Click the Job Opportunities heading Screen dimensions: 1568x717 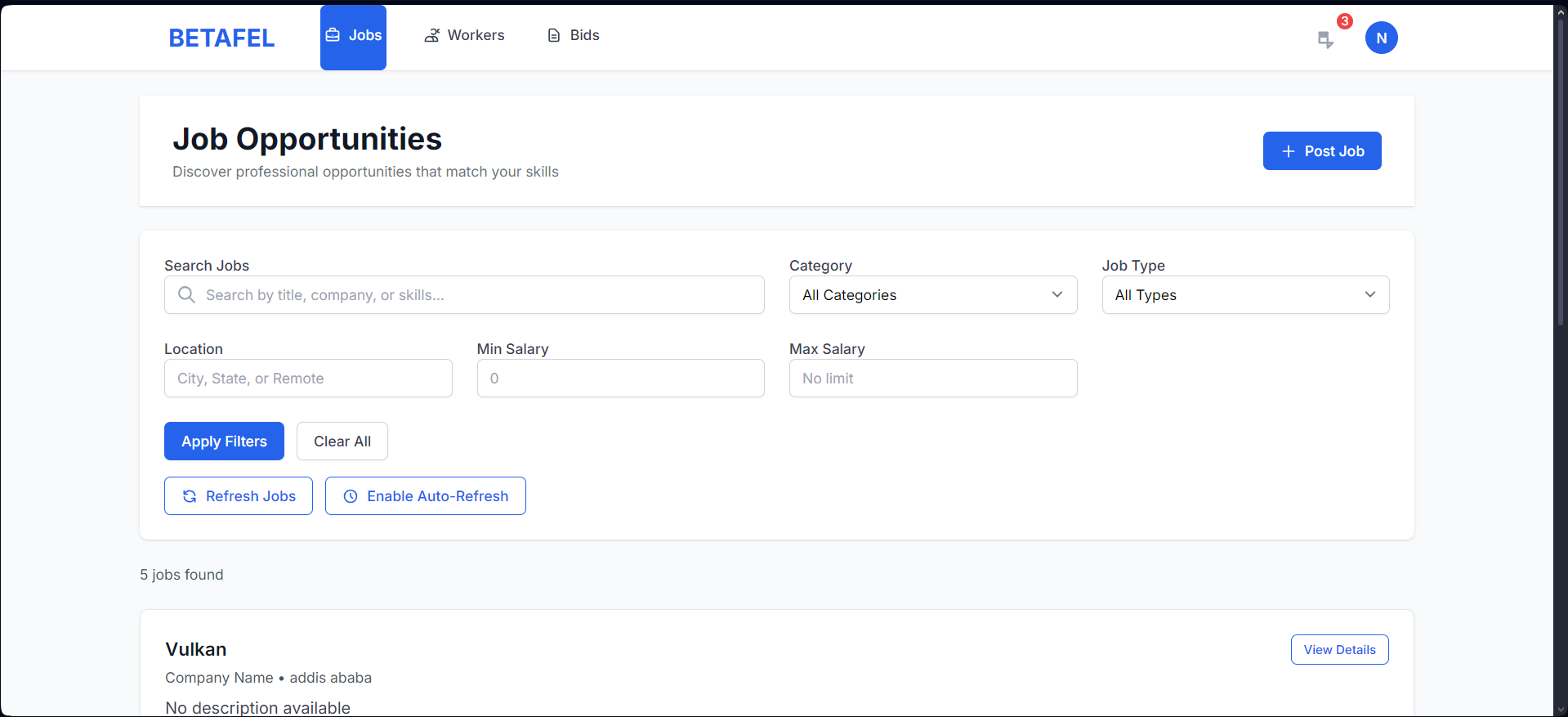pyautogui.click(x=307, y=139)
